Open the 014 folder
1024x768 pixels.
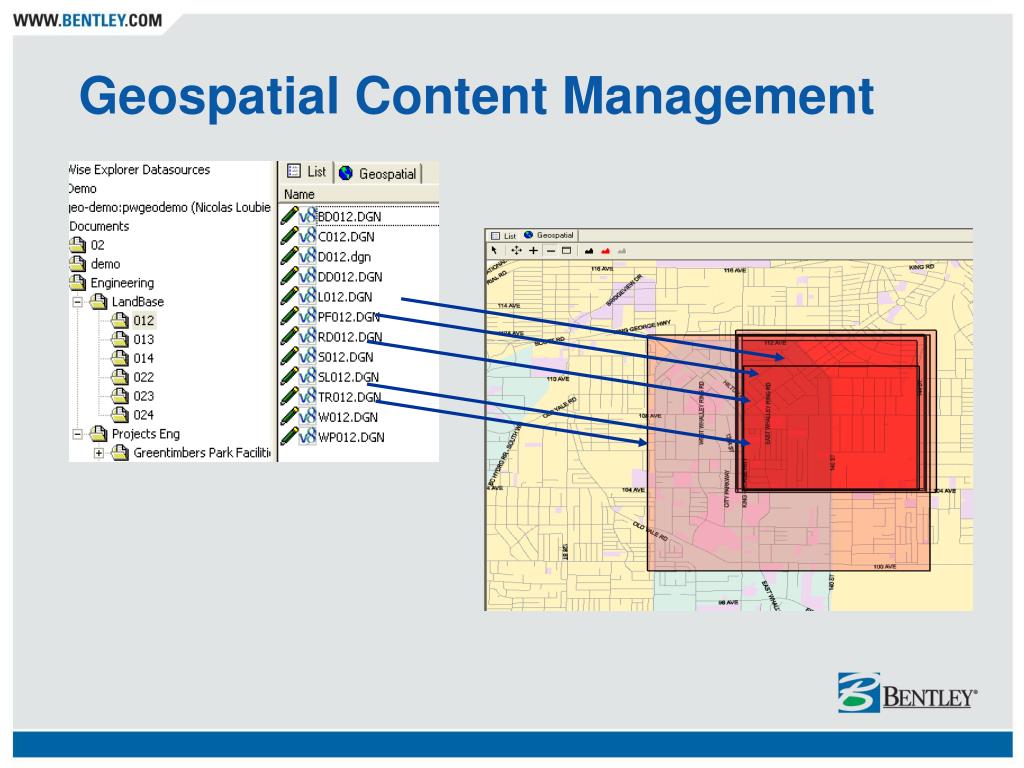[144, 359]
